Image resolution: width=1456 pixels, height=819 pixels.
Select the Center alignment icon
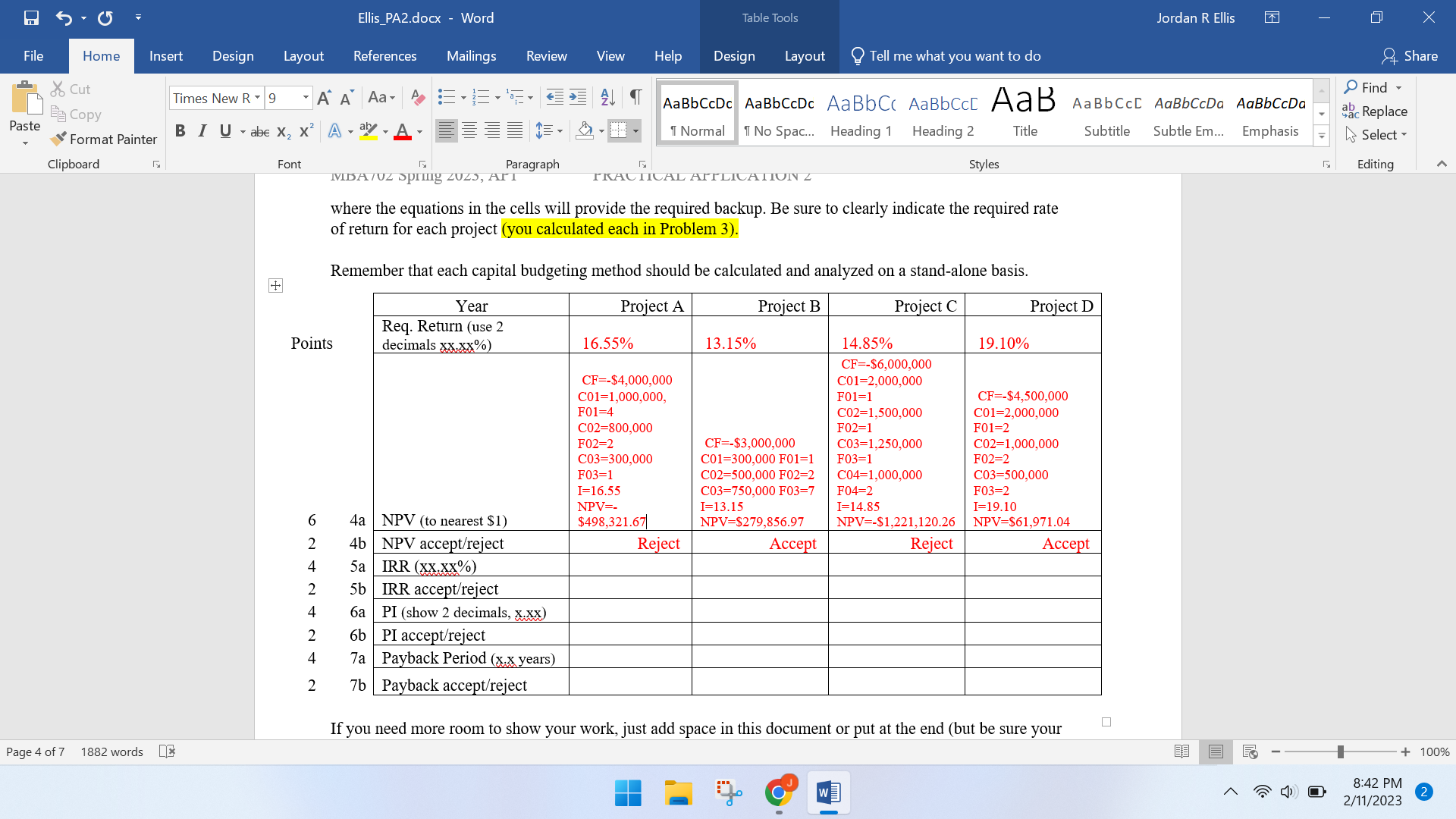[x=469, y=130]
